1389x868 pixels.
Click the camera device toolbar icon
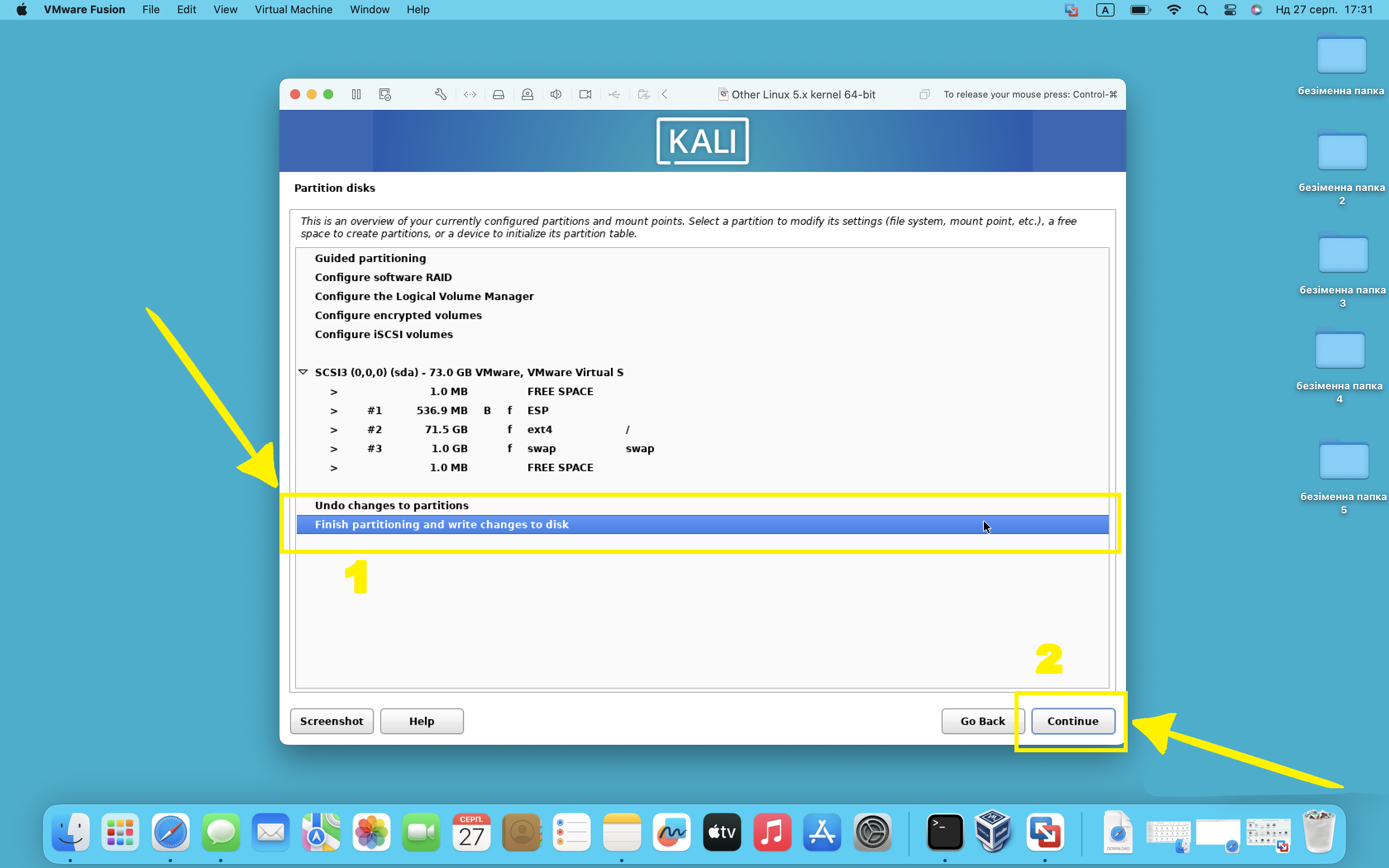(585, 94)
